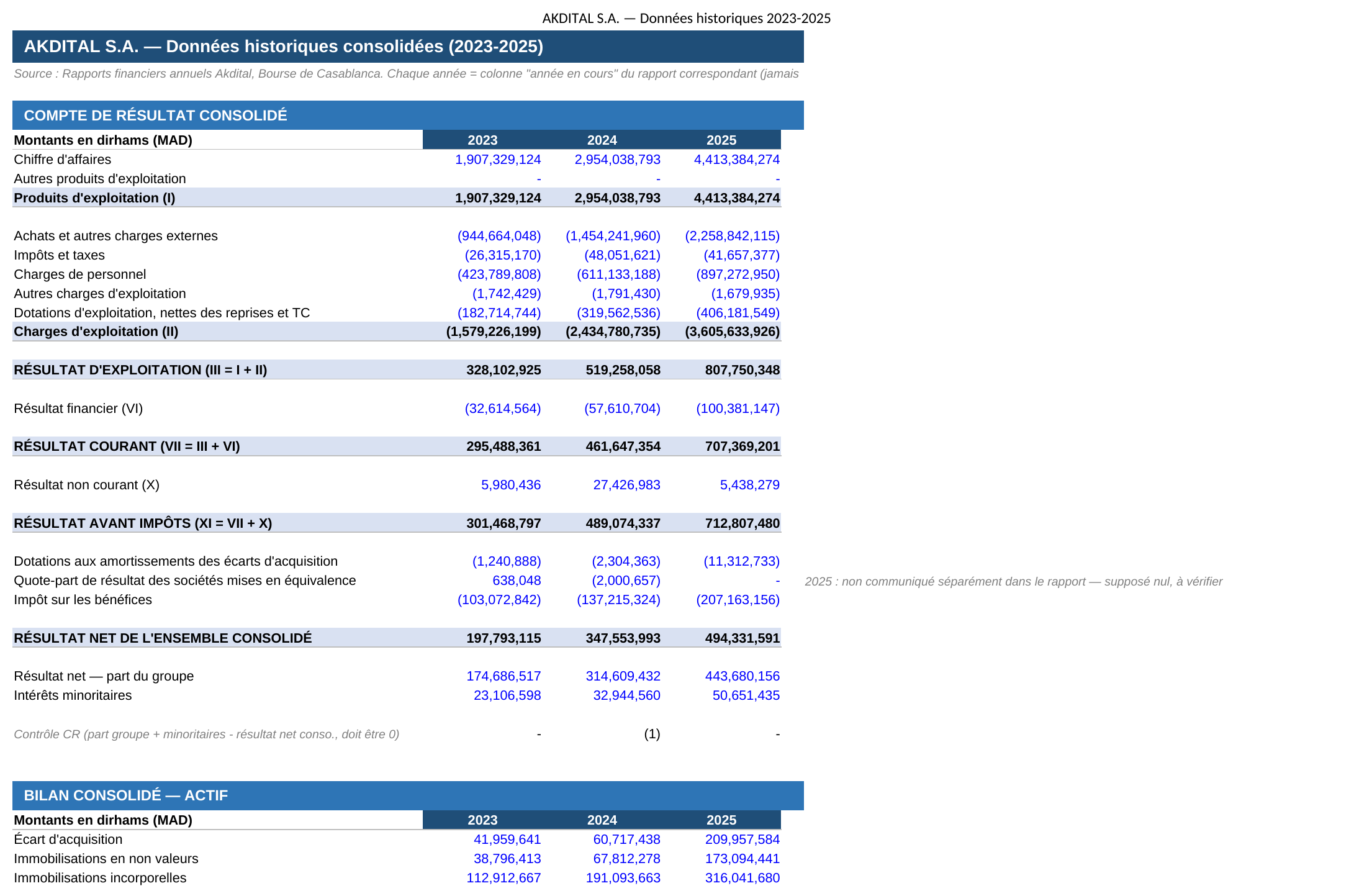Screen dimensions: 1372x896
Task: Click 'Dotations aux amortissements des écarts d'acquisition'
Action: pos(176,561)
